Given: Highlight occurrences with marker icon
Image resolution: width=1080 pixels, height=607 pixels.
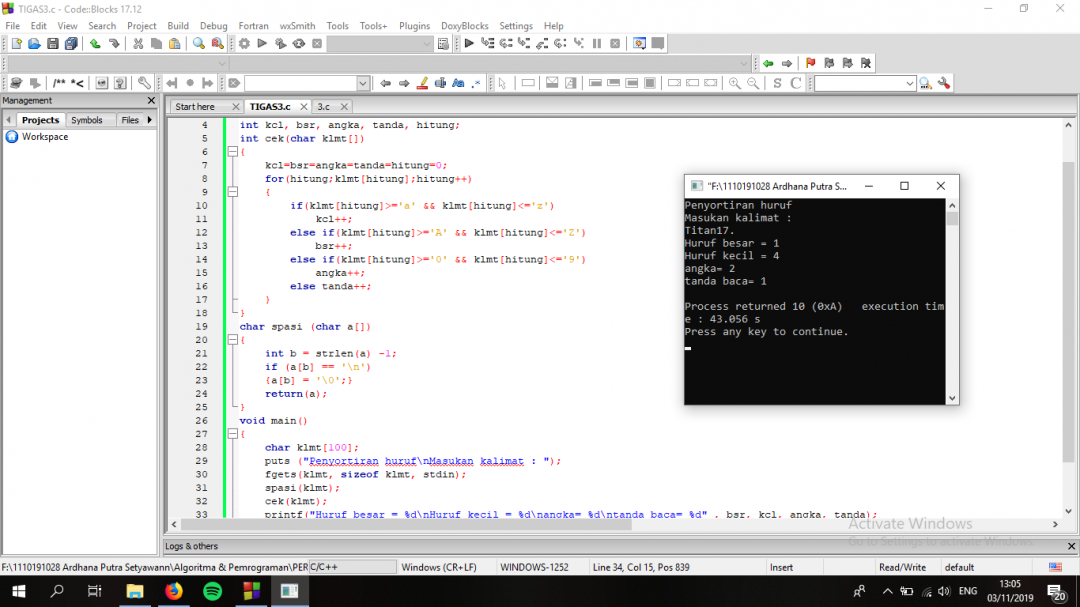Looking at the screenshot, I should 422,83.
